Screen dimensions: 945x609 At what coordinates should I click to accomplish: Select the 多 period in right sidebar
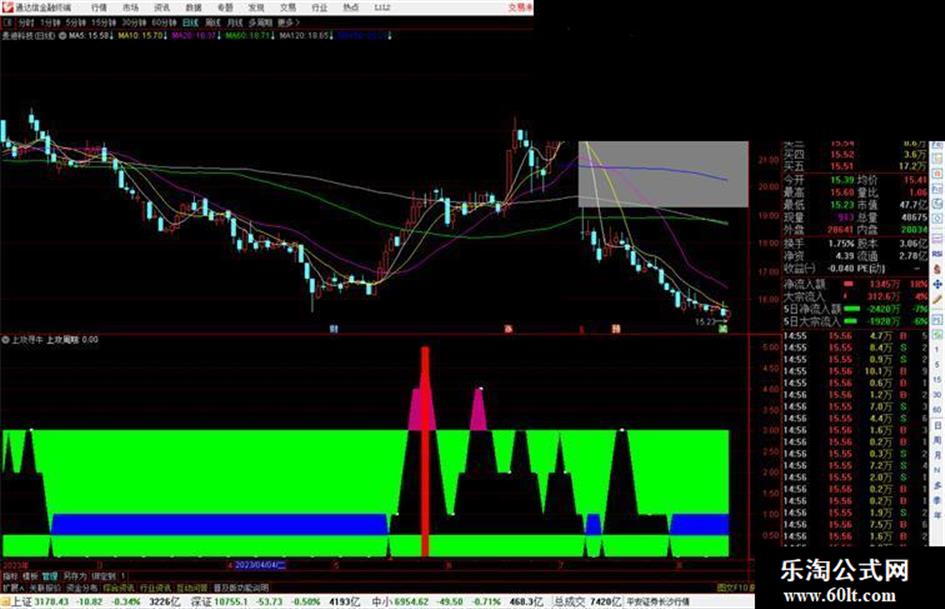tap(937, 485)
